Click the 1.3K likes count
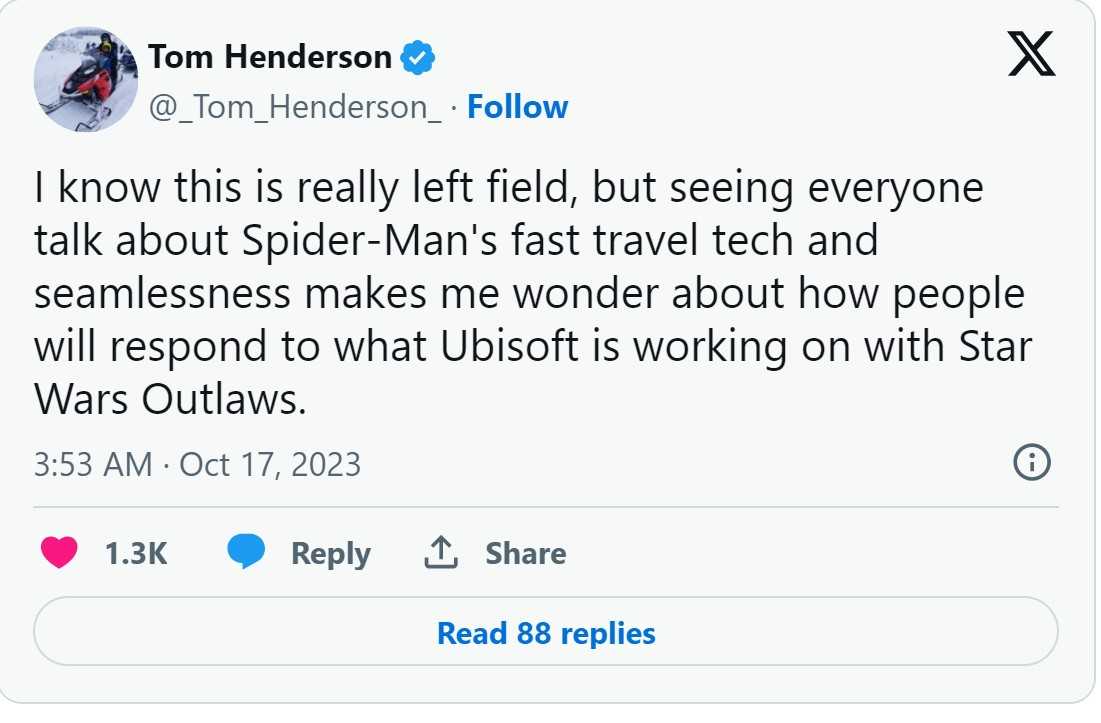1101x723 pixels. [x=135, y=553]
